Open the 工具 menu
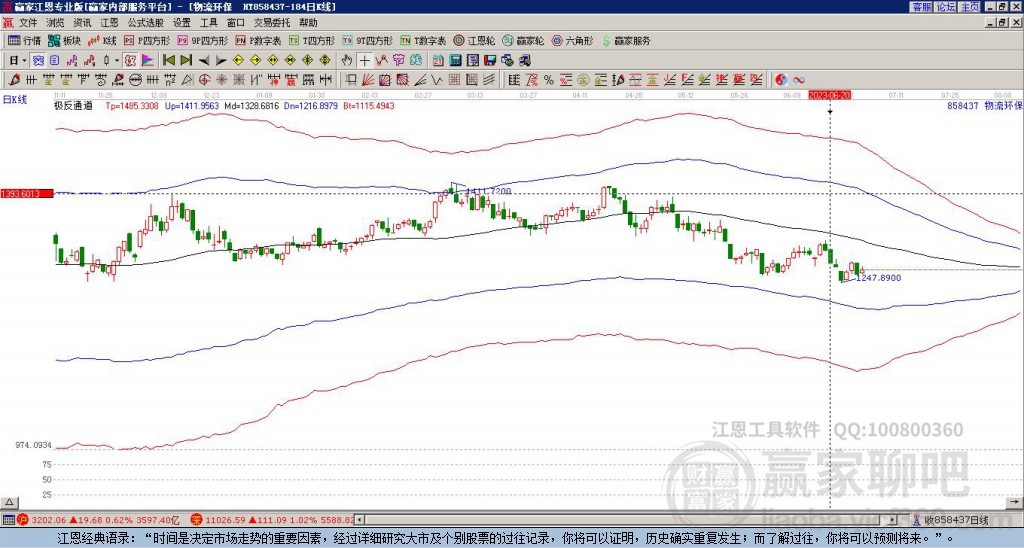The width and height of the screenshot is (1024, 548). 208,23
